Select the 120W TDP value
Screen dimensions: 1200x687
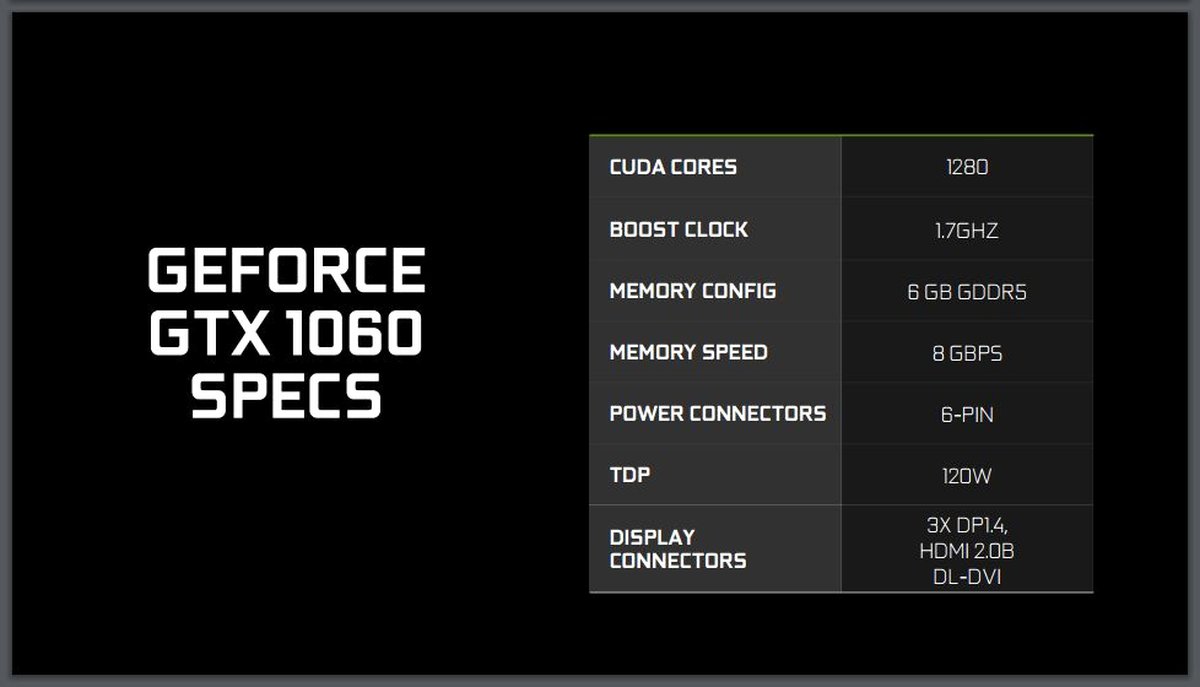coord(967,476)
